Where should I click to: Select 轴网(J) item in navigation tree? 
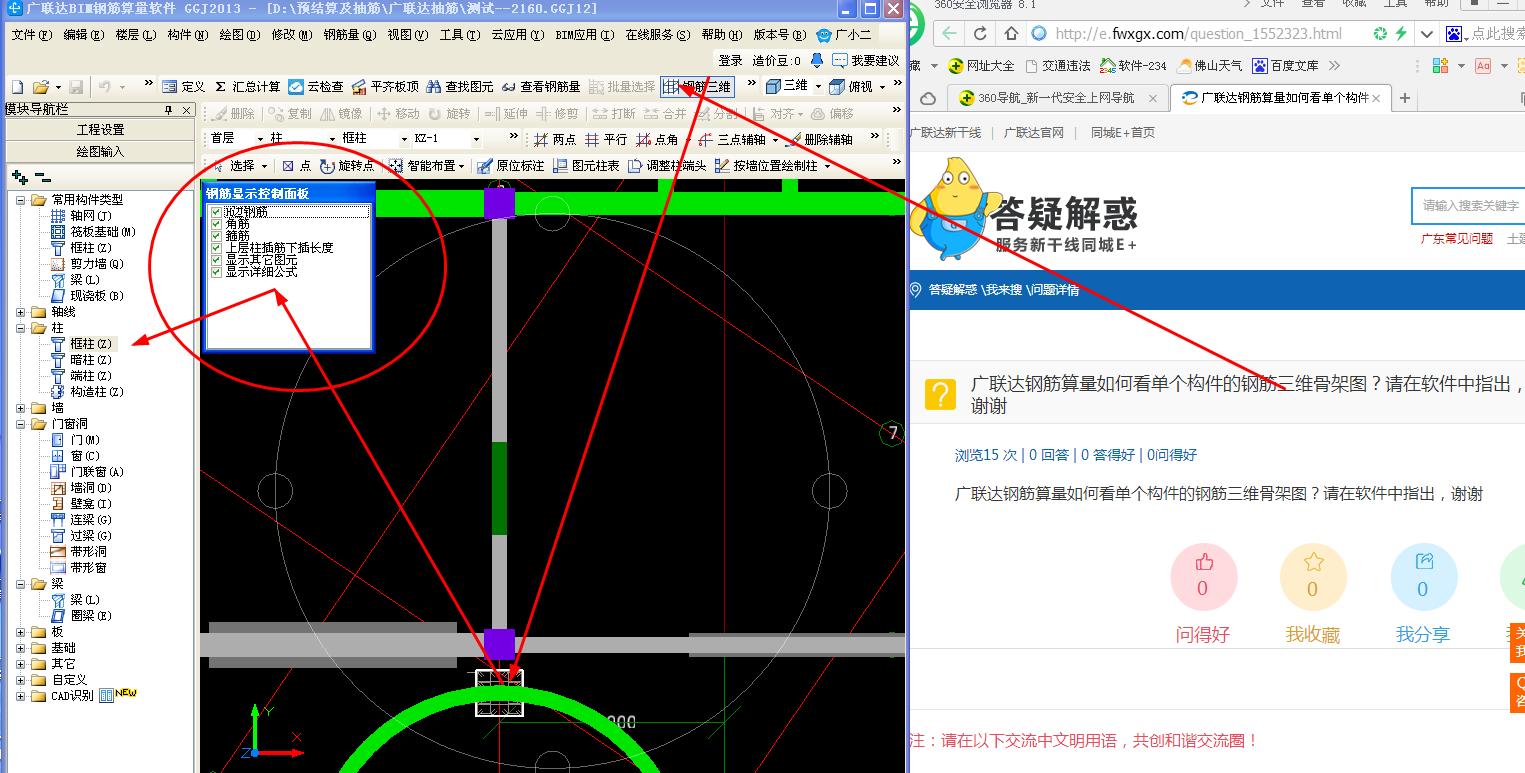pyautogui.click(x=91, y=216)
